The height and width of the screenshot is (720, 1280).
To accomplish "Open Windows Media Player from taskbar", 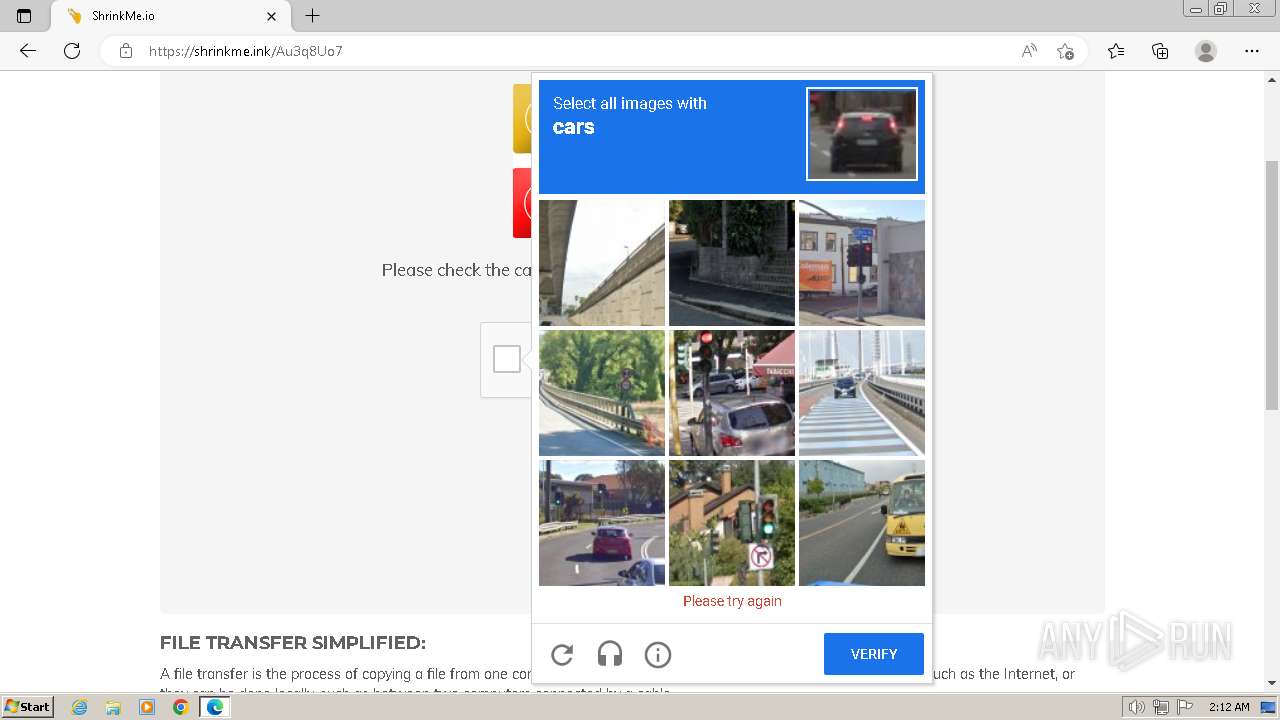I will [x=147, y=707].
